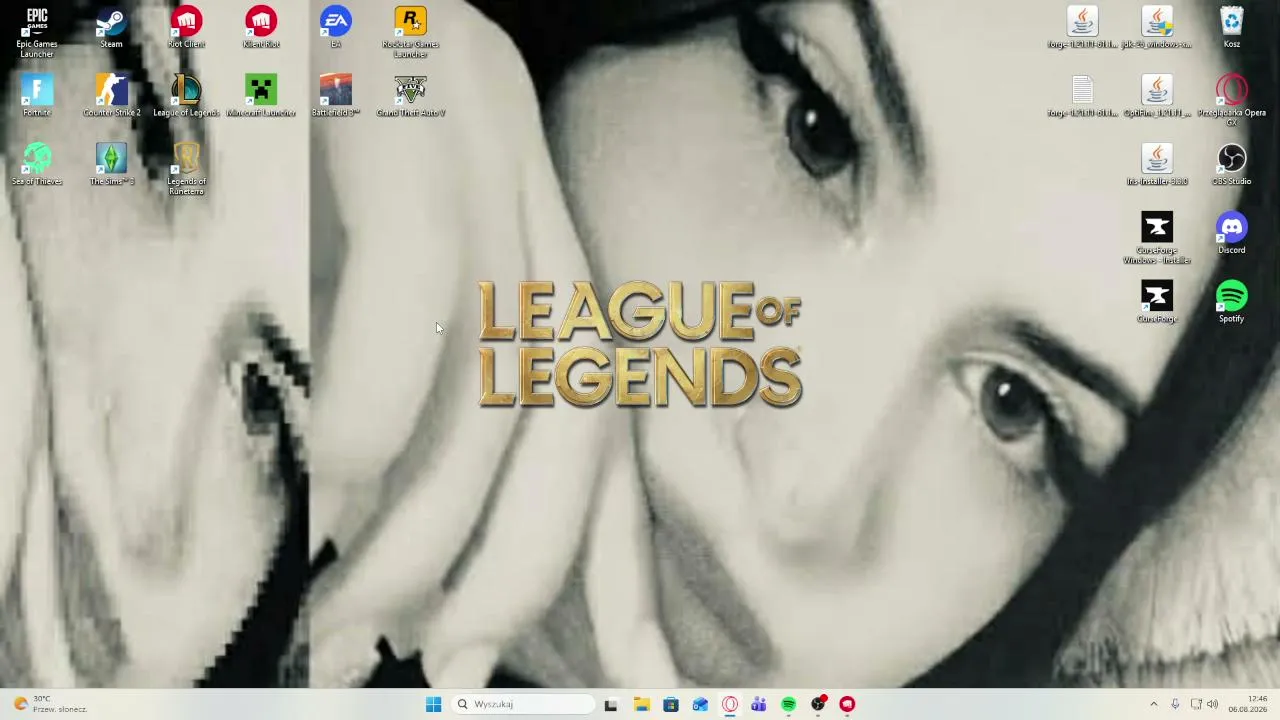
Task: Click the Counter Strike 2 shortcut
Action: tap(111, 96)
